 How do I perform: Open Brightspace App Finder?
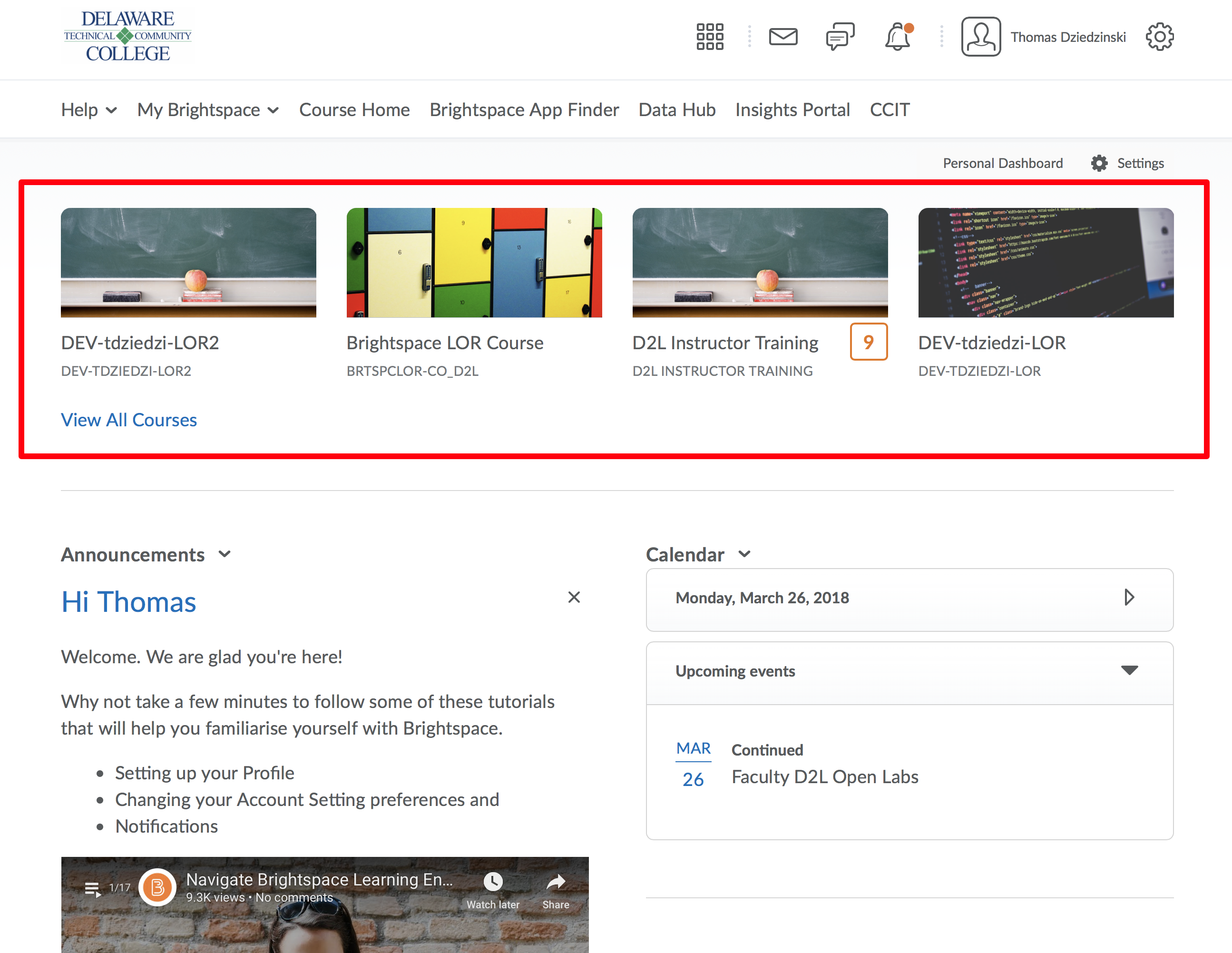pos(524,109)
